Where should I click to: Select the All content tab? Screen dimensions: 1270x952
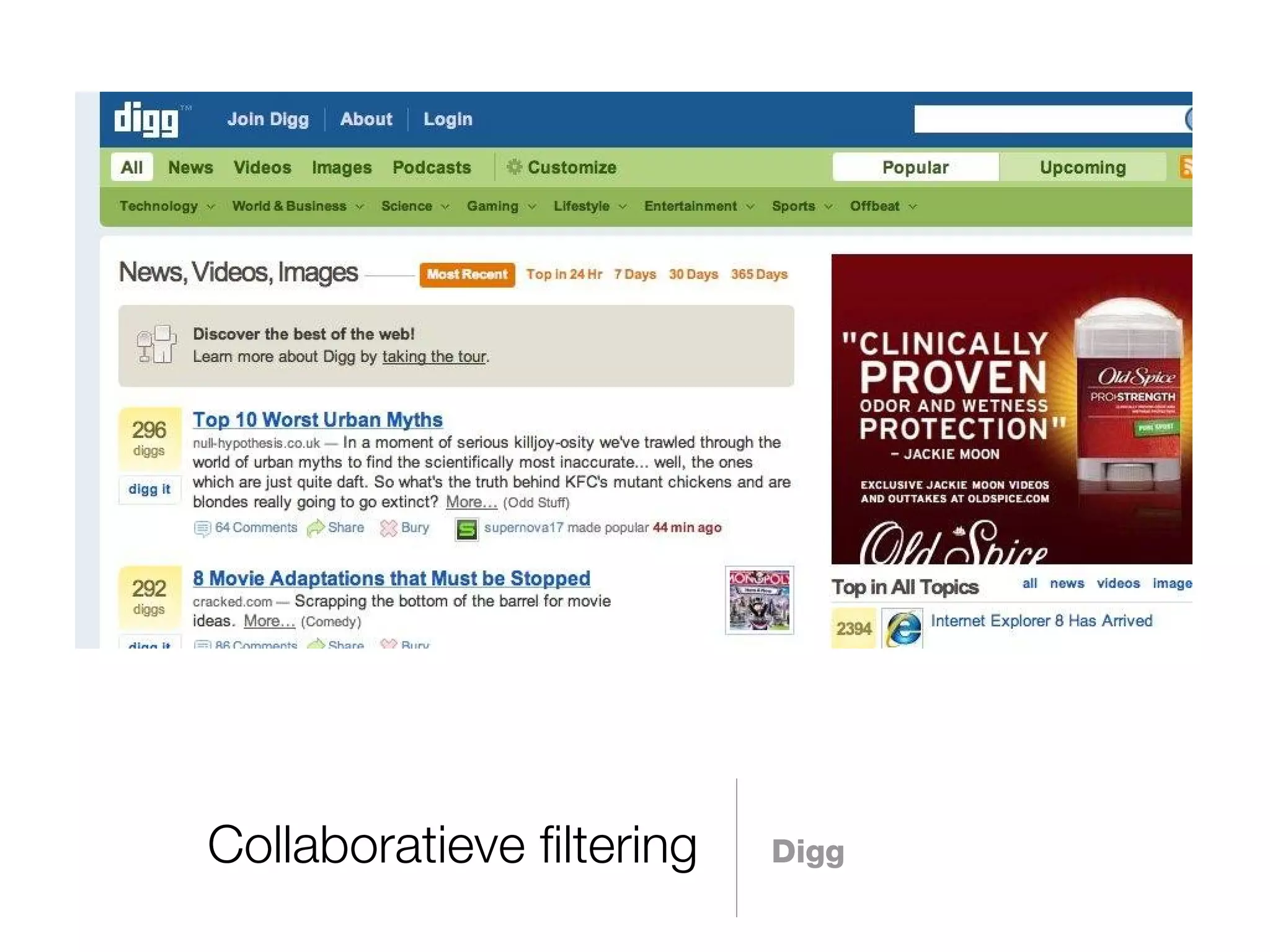131,167
